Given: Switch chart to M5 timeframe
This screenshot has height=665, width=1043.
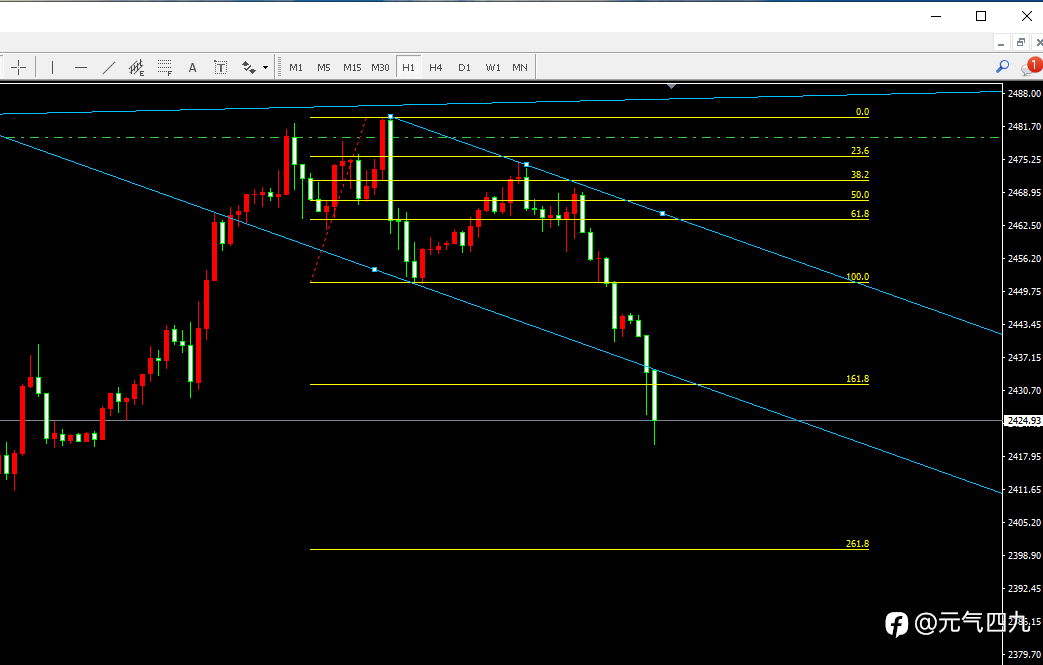Looking at the screenshot, I should click(324, 67).
